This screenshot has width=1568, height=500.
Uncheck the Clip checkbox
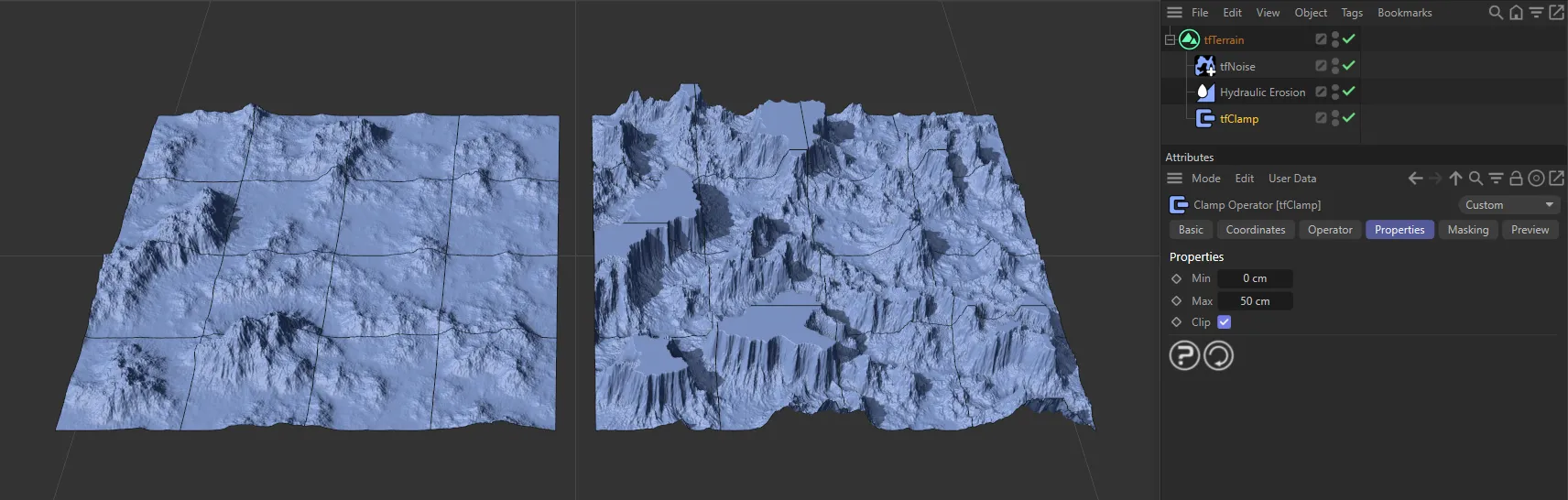[x=1224, y=322]
